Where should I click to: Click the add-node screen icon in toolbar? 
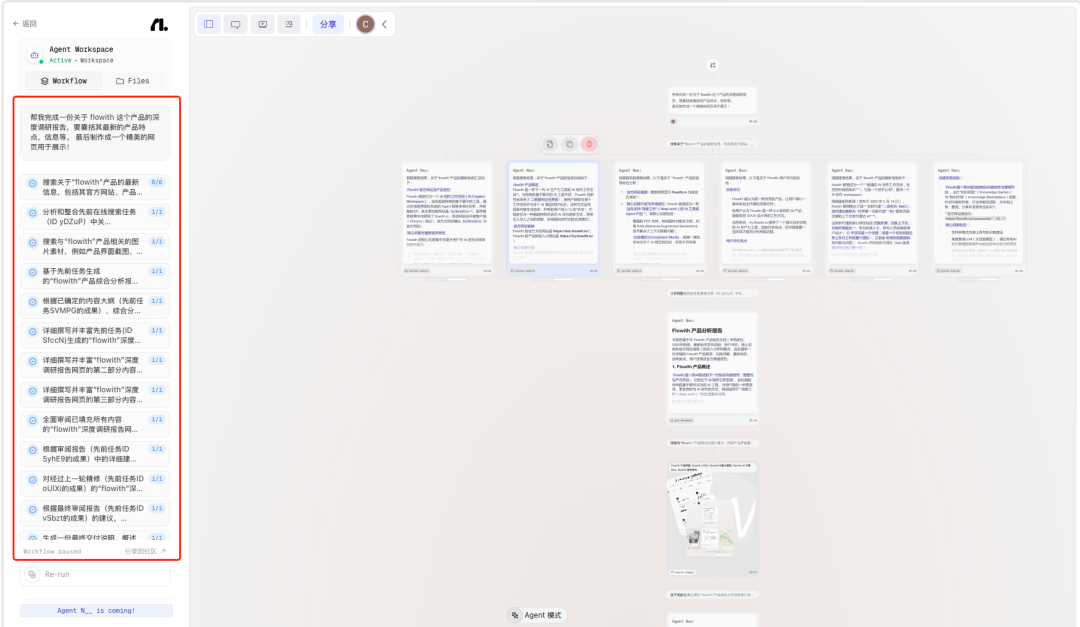[x=262, y=24]
